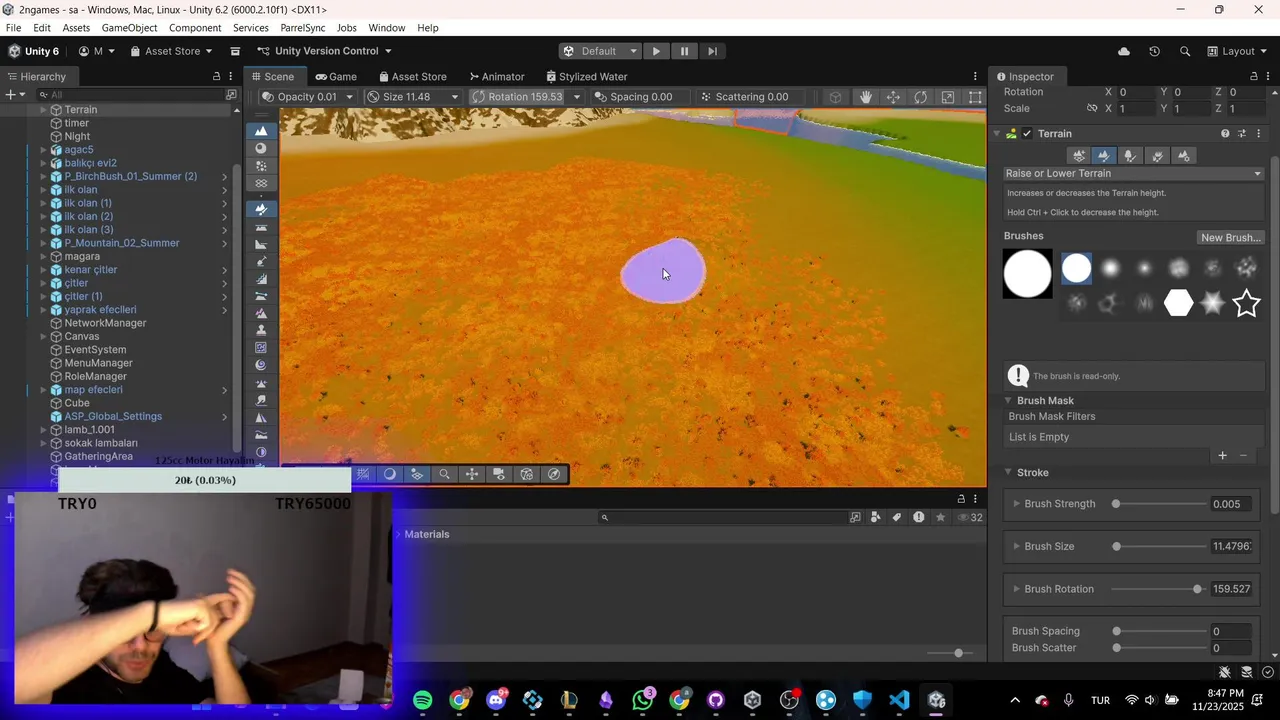Expand the magara object in Hierarchy
1280x720 pixels.
44,256
